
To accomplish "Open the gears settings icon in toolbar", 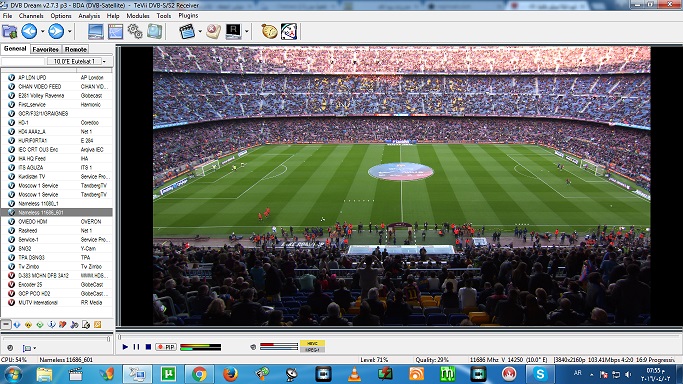I will pos(135,31).
